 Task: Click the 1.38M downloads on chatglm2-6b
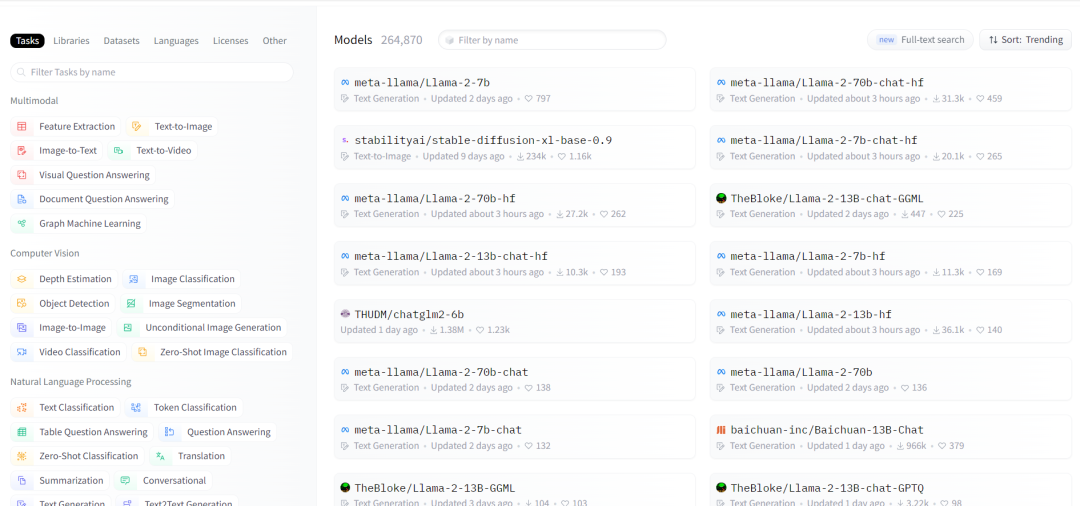(449, 330)
